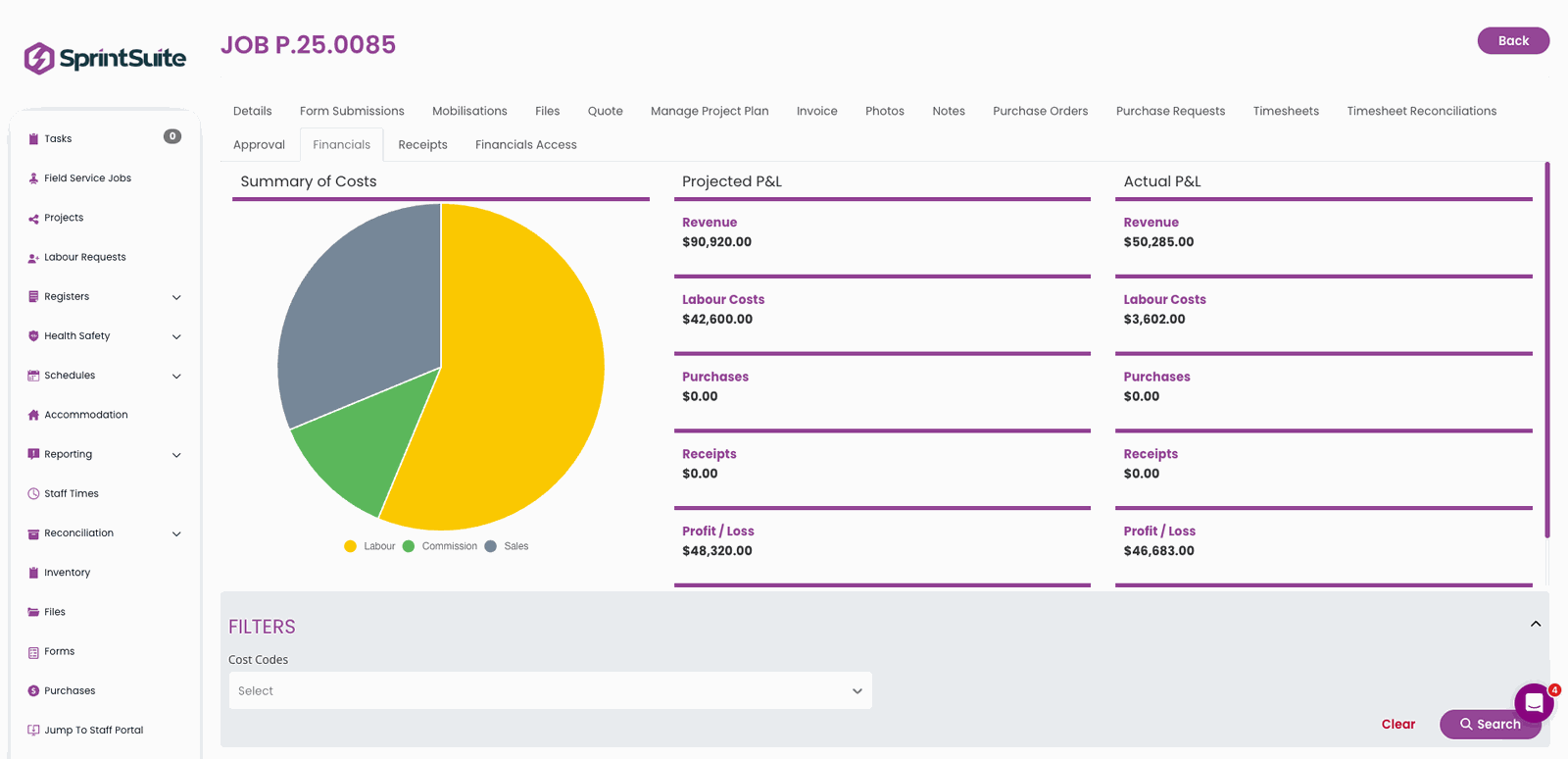Toggle Commission series in chart legend
1568x759 pixels.
point(440,546)
